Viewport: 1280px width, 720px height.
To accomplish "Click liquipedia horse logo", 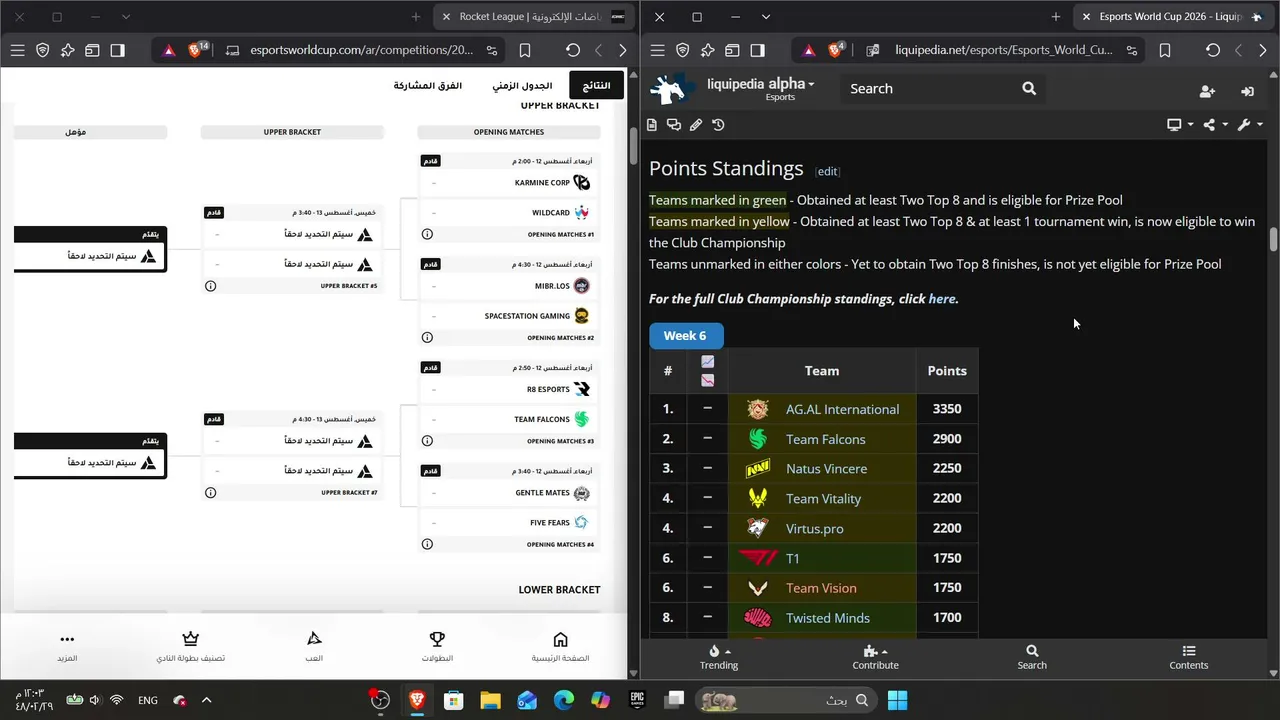I will click(x=673, y=89).
